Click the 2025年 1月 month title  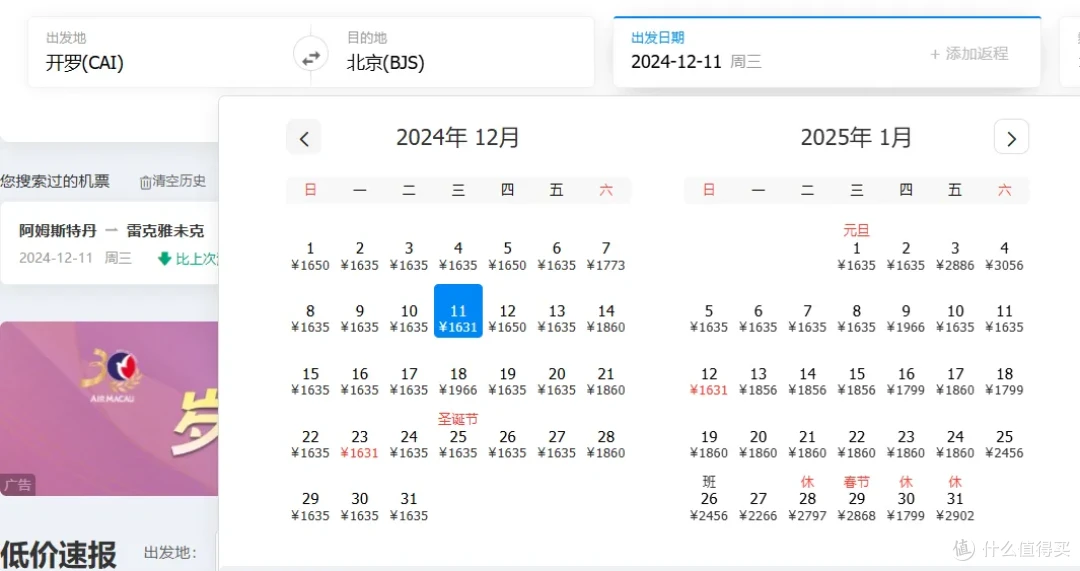(x=856, y=137)
